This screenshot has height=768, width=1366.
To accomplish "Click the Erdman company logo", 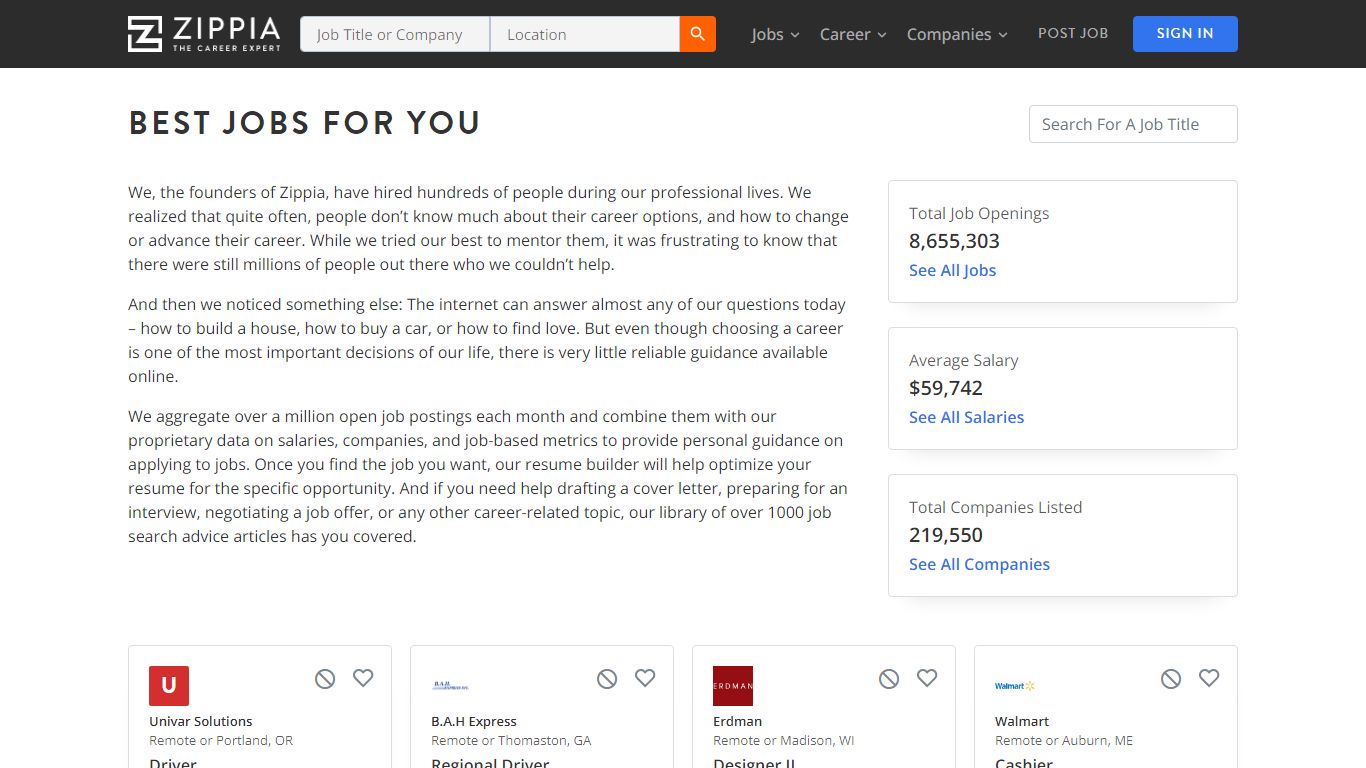I will click(x=733, y=686).
